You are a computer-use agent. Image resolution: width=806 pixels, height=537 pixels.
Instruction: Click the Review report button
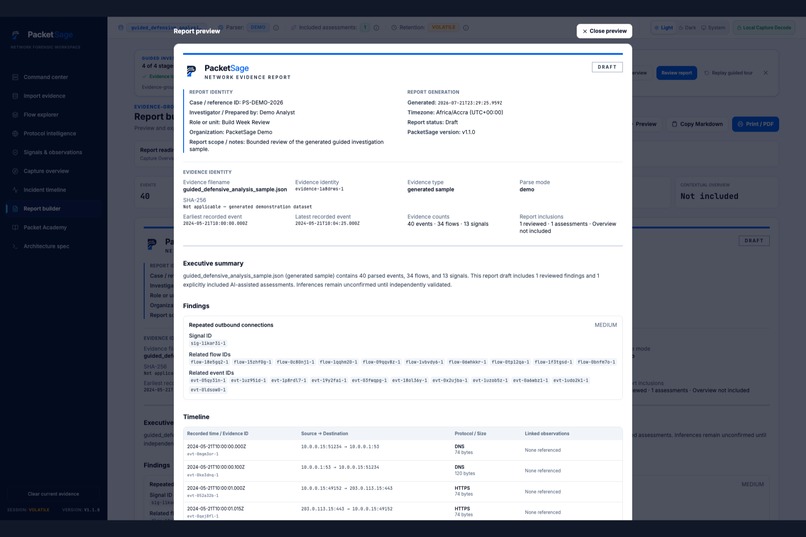pos(676,73)
